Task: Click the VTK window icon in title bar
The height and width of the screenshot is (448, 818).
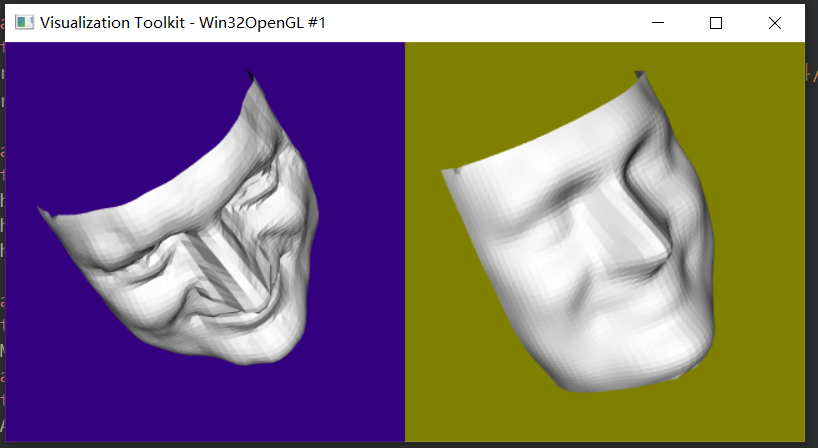Action: [24, 22]
